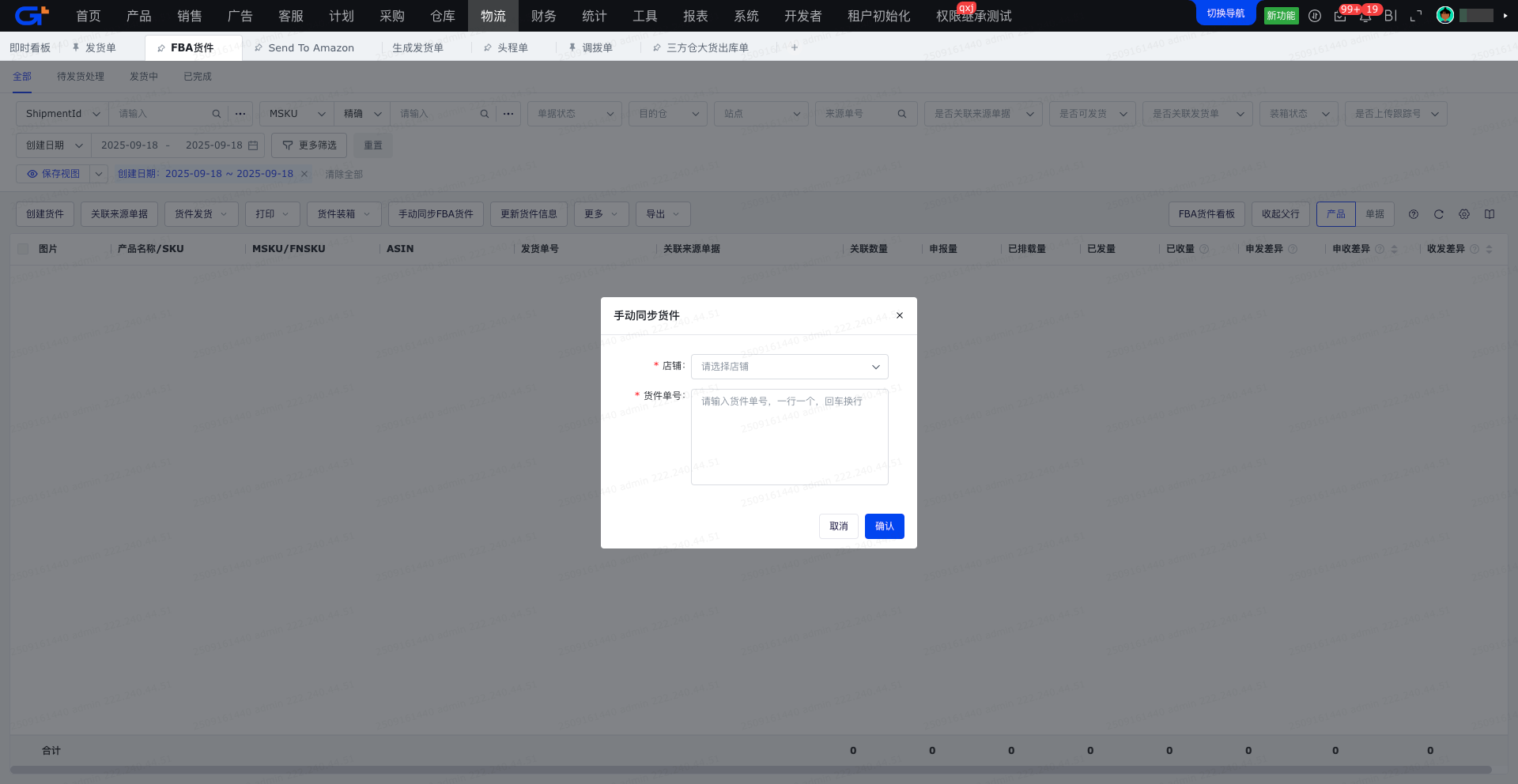This screenshot has width=1518, height=784.
Task: Refresh the table with the reload icon
Action: [1439, 214]
